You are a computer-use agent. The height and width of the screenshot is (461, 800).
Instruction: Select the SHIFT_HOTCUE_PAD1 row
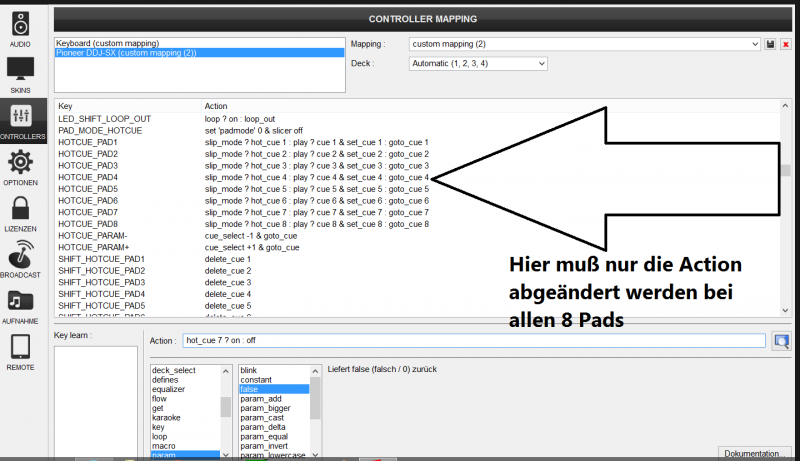point(417,259)
